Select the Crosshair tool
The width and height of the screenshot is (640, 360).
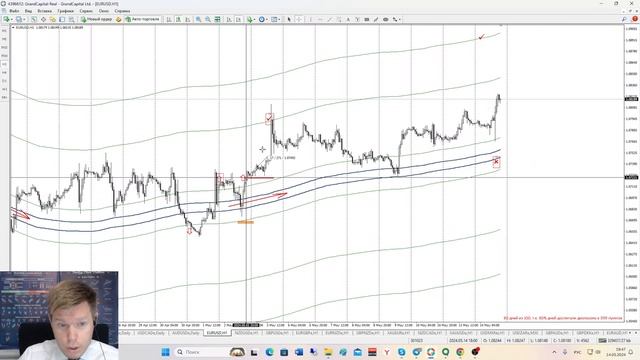point(299,19)
